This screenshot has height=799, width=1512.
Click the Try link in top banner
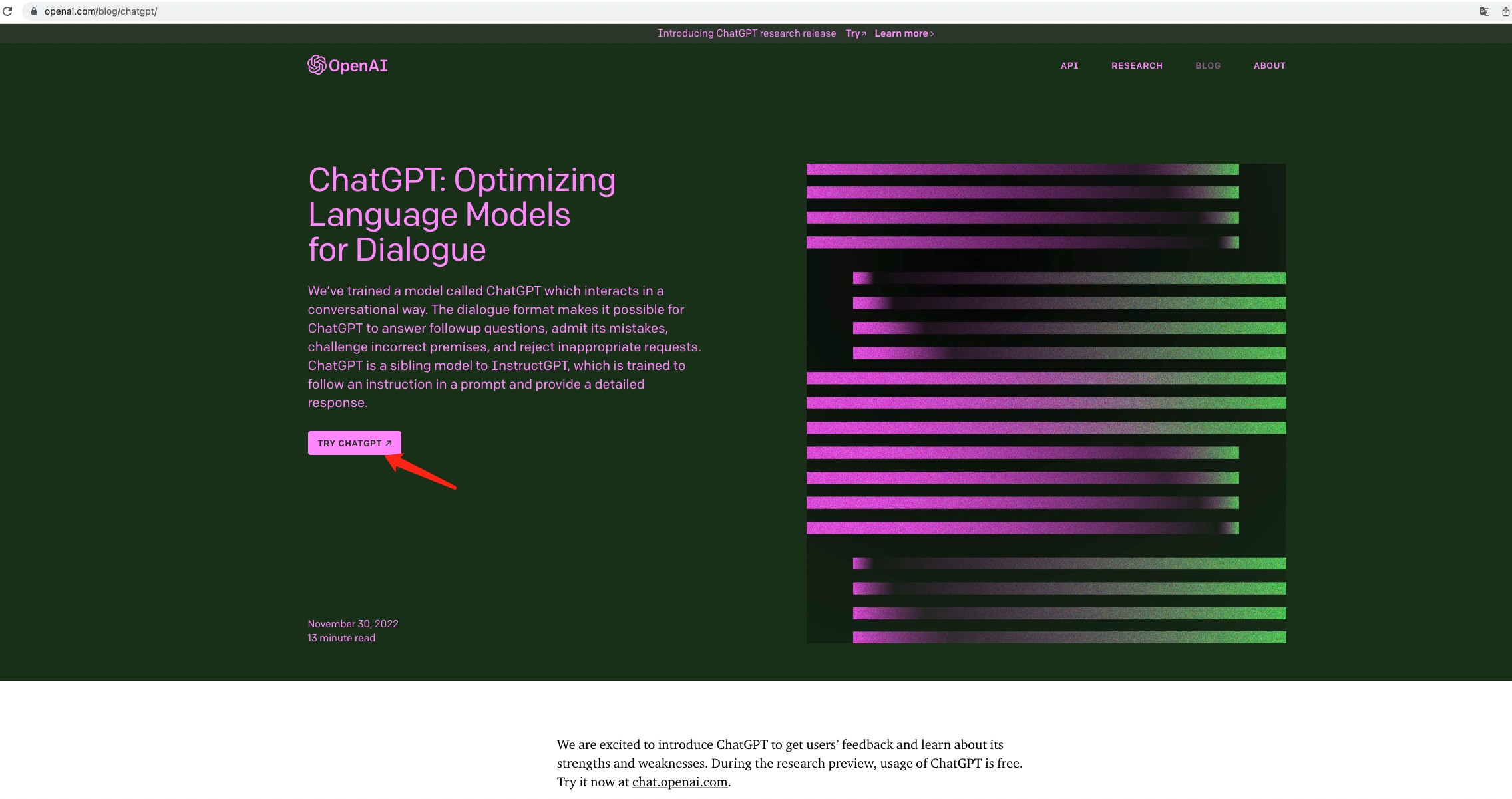pyautogui.click(x=855, y=33)
